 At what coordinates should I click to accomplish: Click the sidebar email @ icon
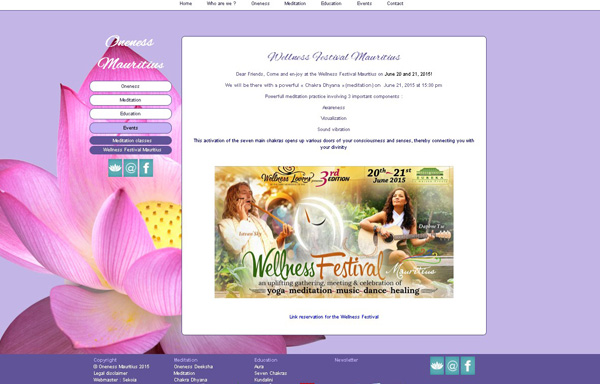pos(130,168)
